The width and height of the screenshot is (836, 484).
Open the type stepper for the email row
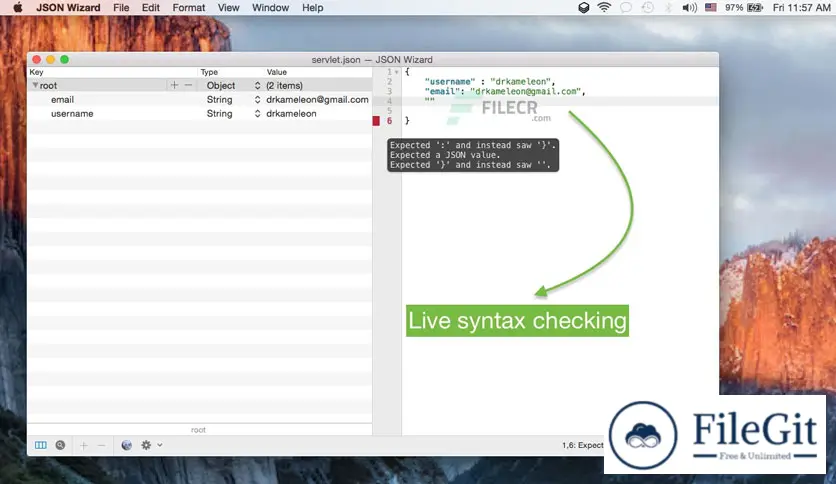(x=258, y=100)
